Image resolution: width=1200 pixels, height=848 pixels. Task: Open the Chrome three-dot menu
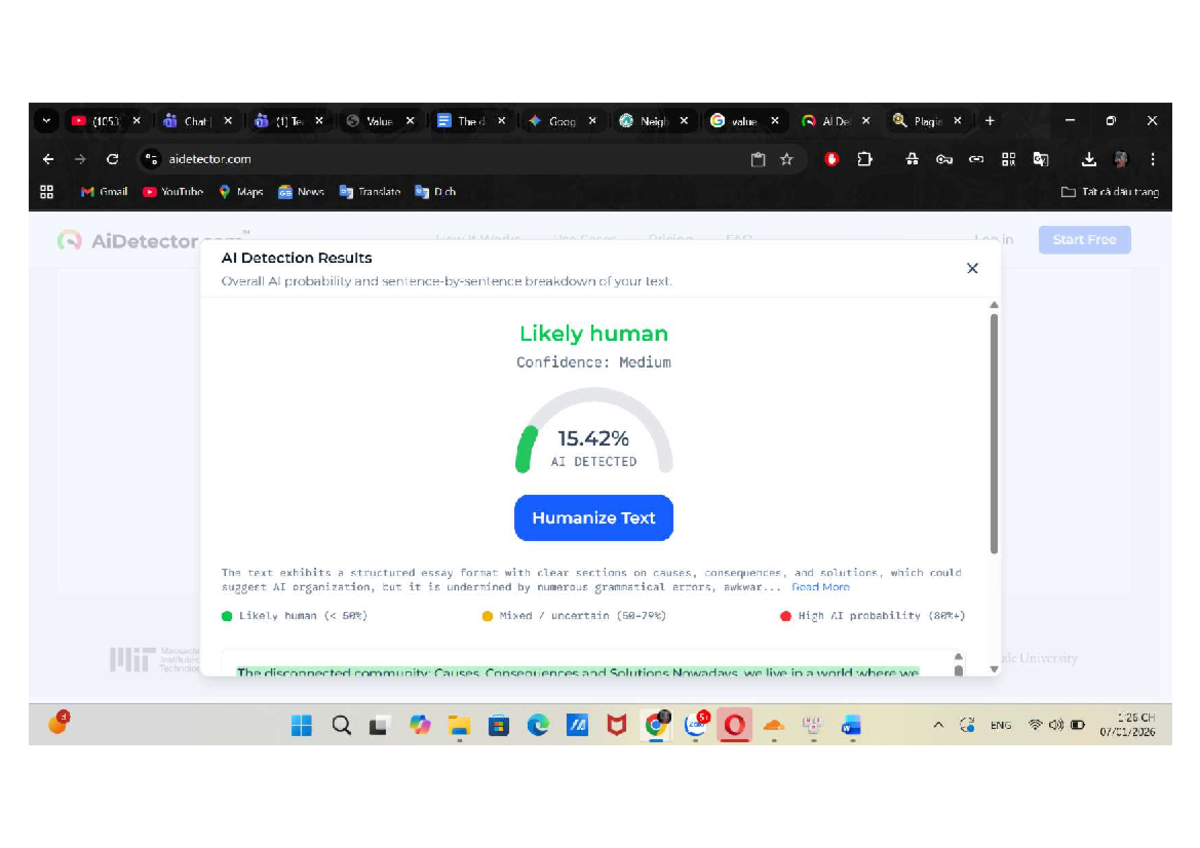pos(1153,159)
